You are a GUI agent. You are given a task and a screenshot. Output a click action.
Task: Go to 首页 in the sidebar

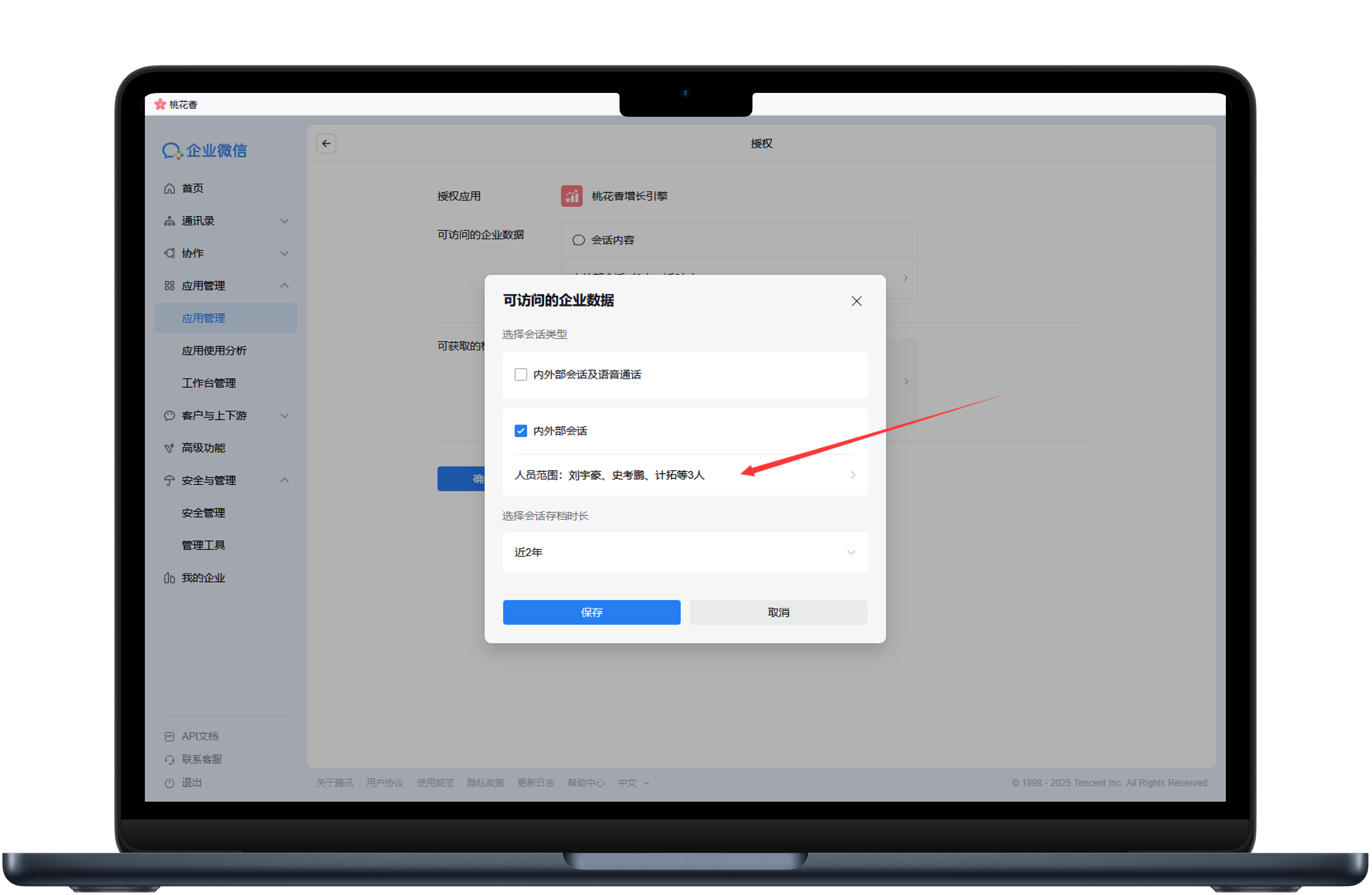click(x=193, y=188)
